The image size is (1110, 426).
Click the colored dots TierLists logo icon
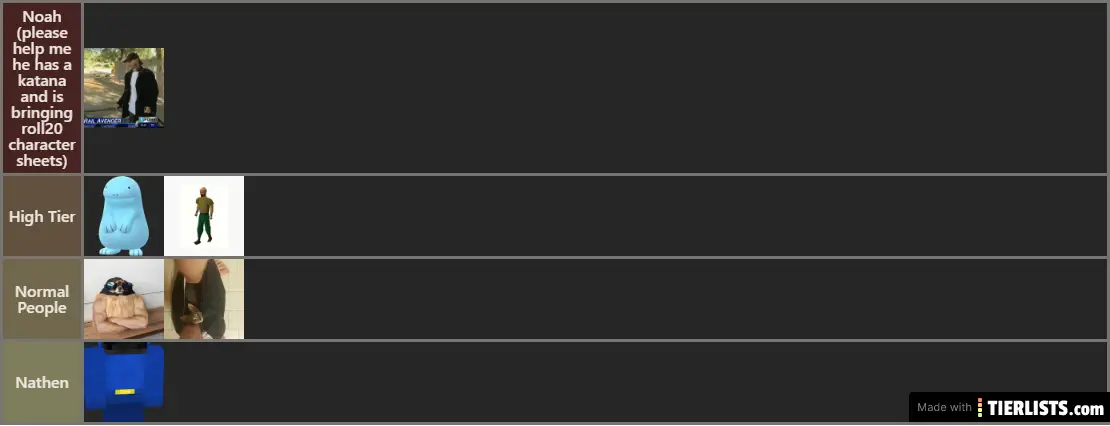pyautogui.click(x=981, y=408)
